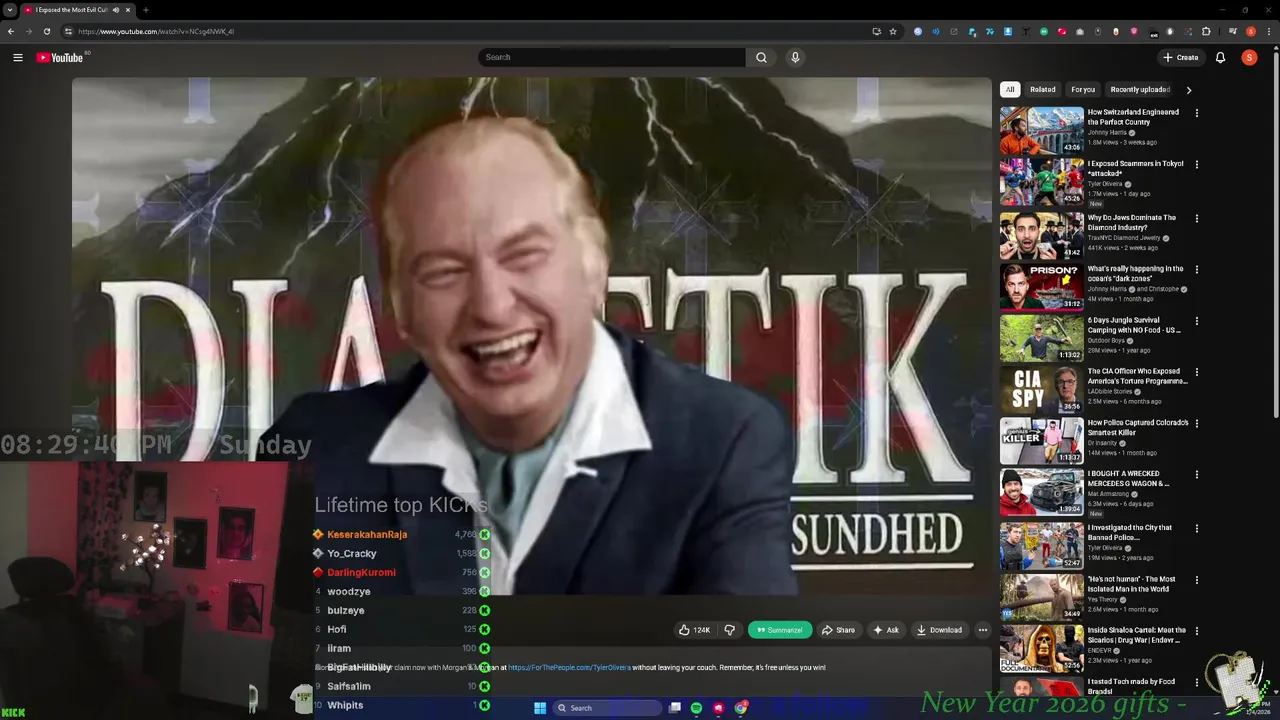1280x720 pixels.
Task: Dislike the video with thumbs down
Action: (x=729, y=630)
